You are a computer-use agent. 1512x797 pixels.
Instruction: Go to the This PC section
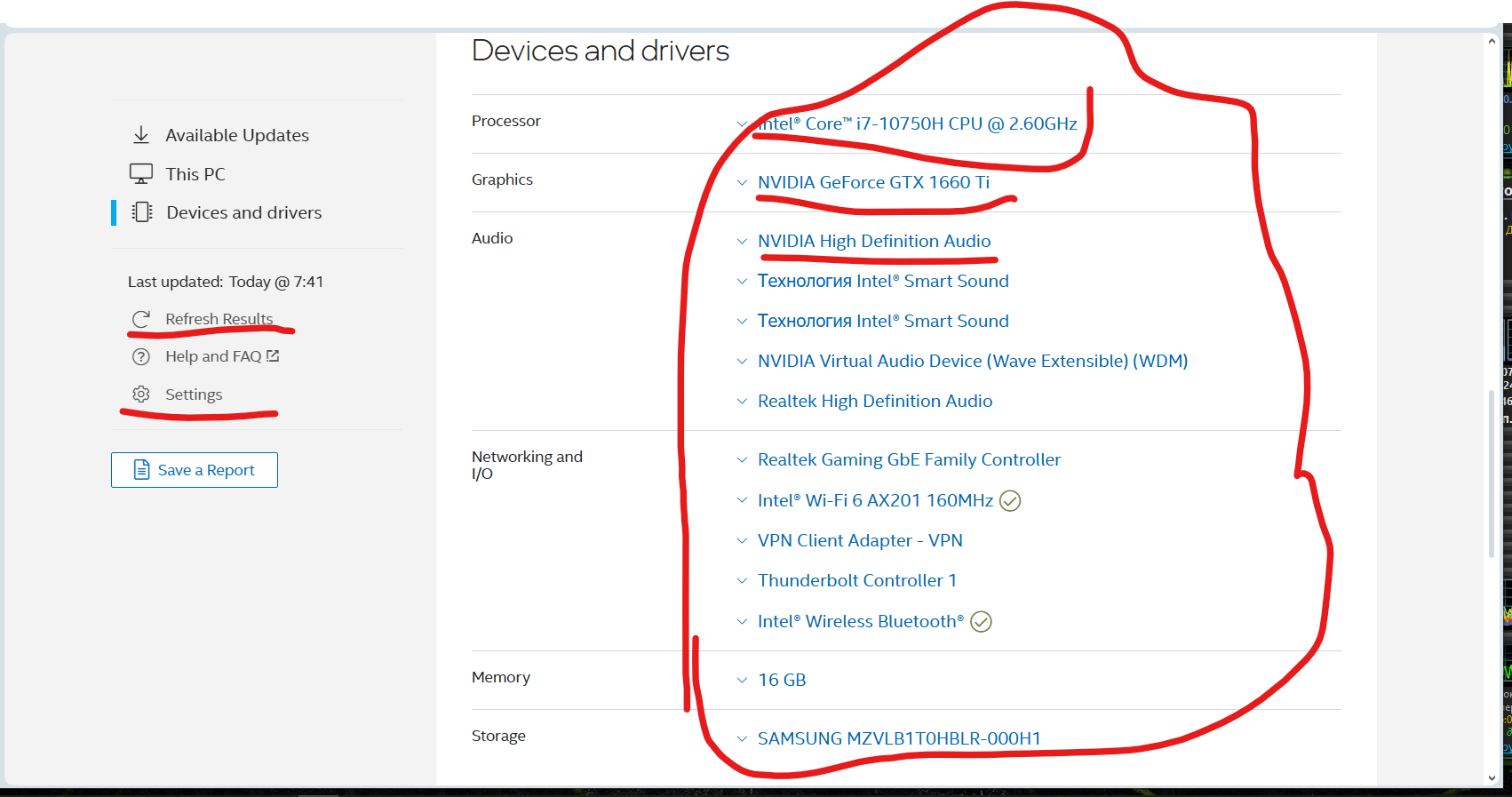click(x=195, y=174)
